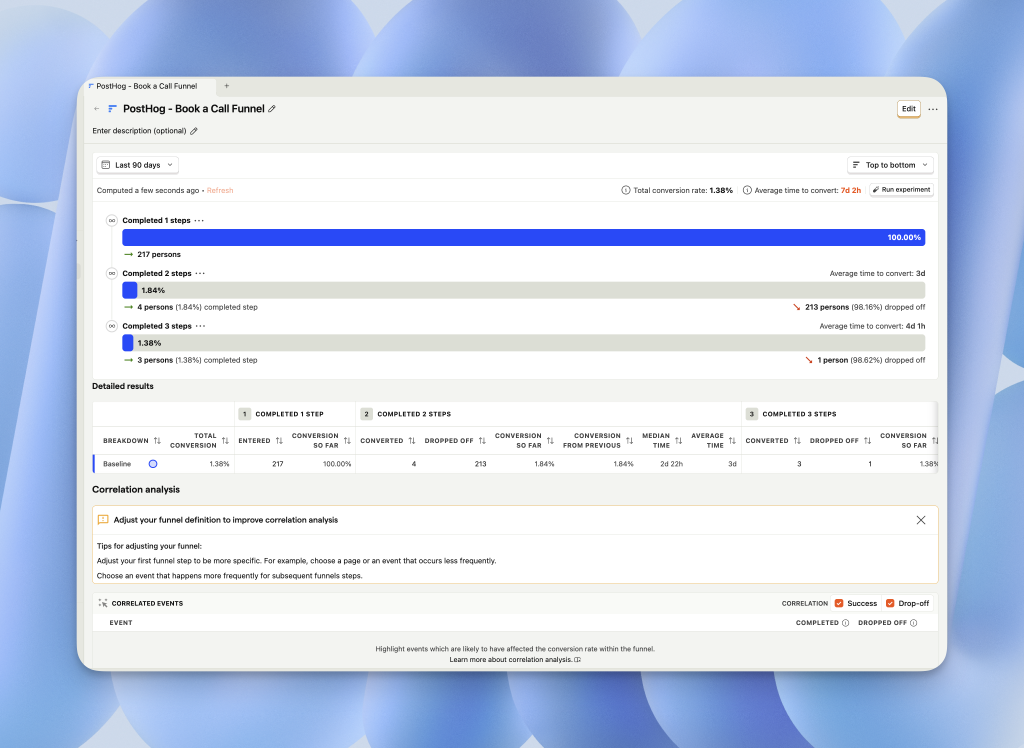Uncheck the Success correlation checkbox
The image size is (1024, 748).
click(839, 603)
